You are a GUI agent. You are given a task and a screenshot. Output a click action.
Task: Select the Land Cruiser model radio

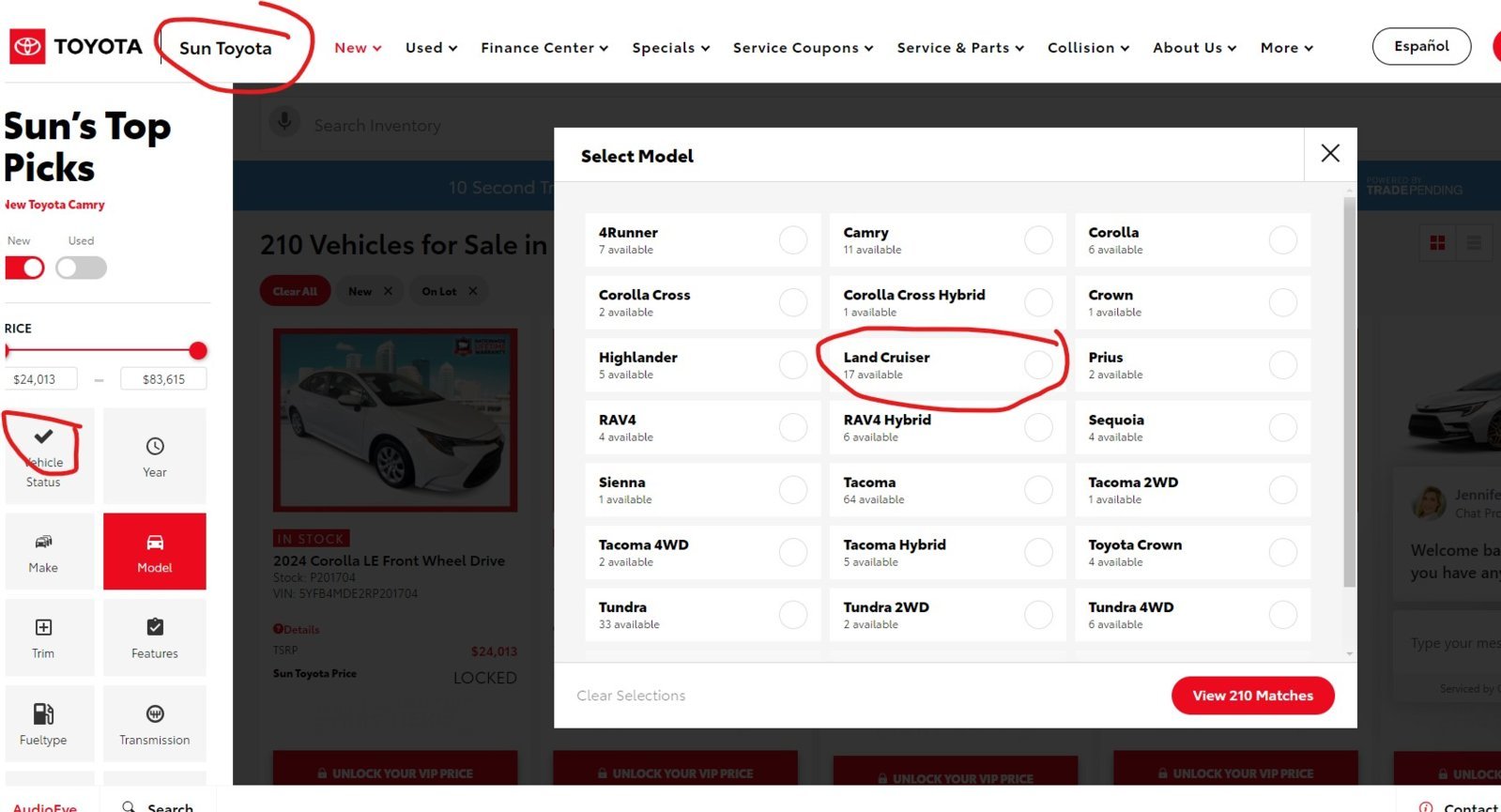click(x=1038, y=365)
